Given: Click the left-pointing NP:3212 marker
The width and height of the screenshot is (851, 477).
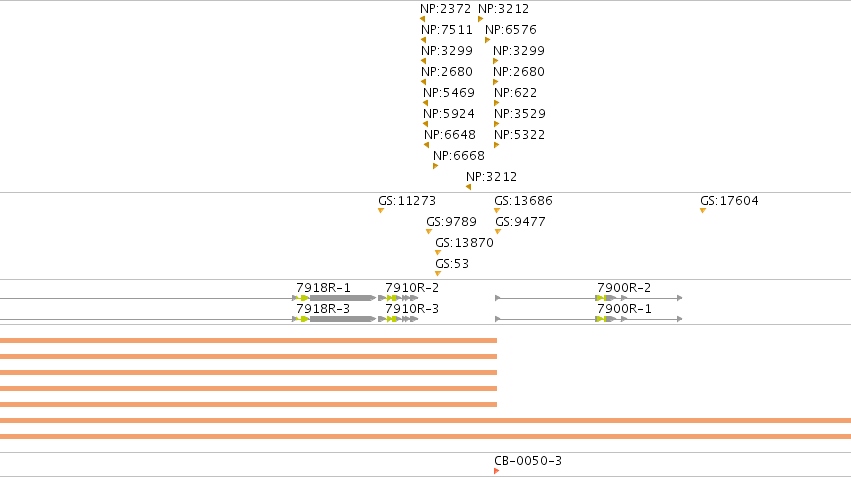Looking at the screenshot, I should [468, 187].
